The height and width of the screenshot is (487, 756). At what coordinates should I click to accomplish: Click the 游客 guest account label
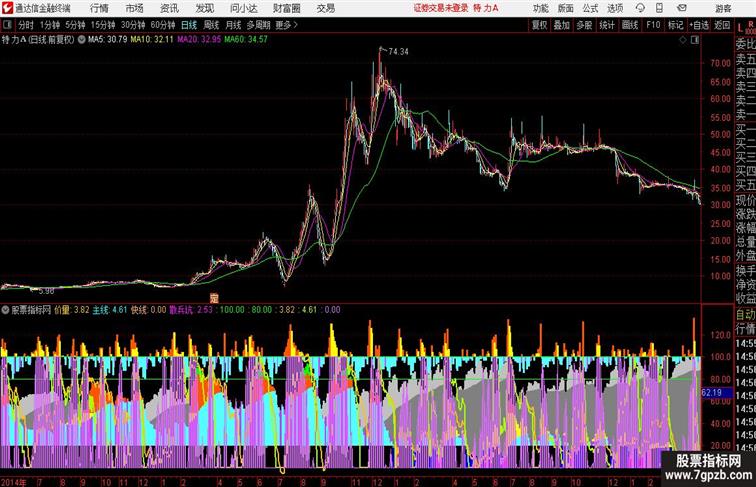pyautogui.click(x=723, y=8)
